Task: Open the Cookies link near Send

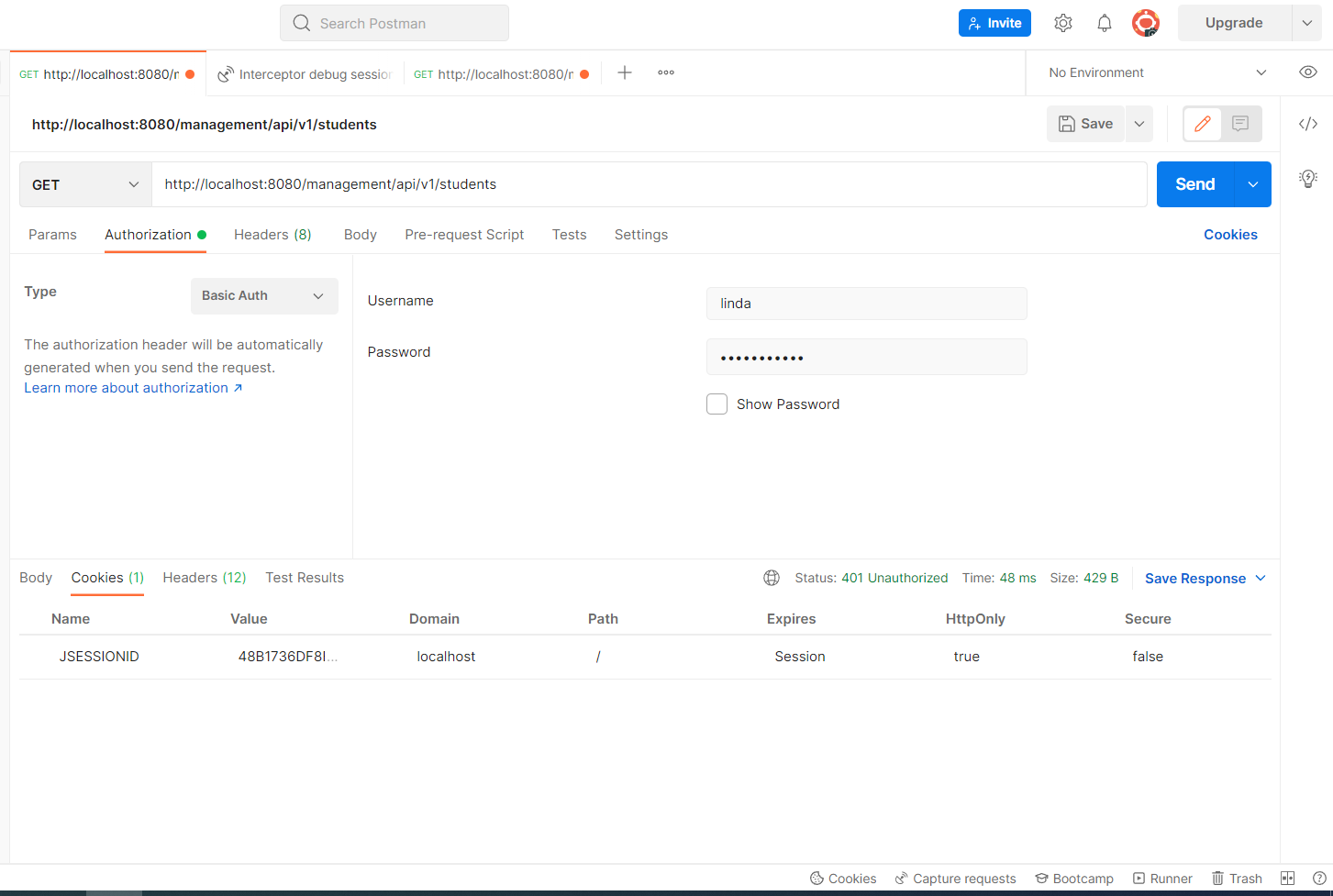Action: [x=1230, y=235]
